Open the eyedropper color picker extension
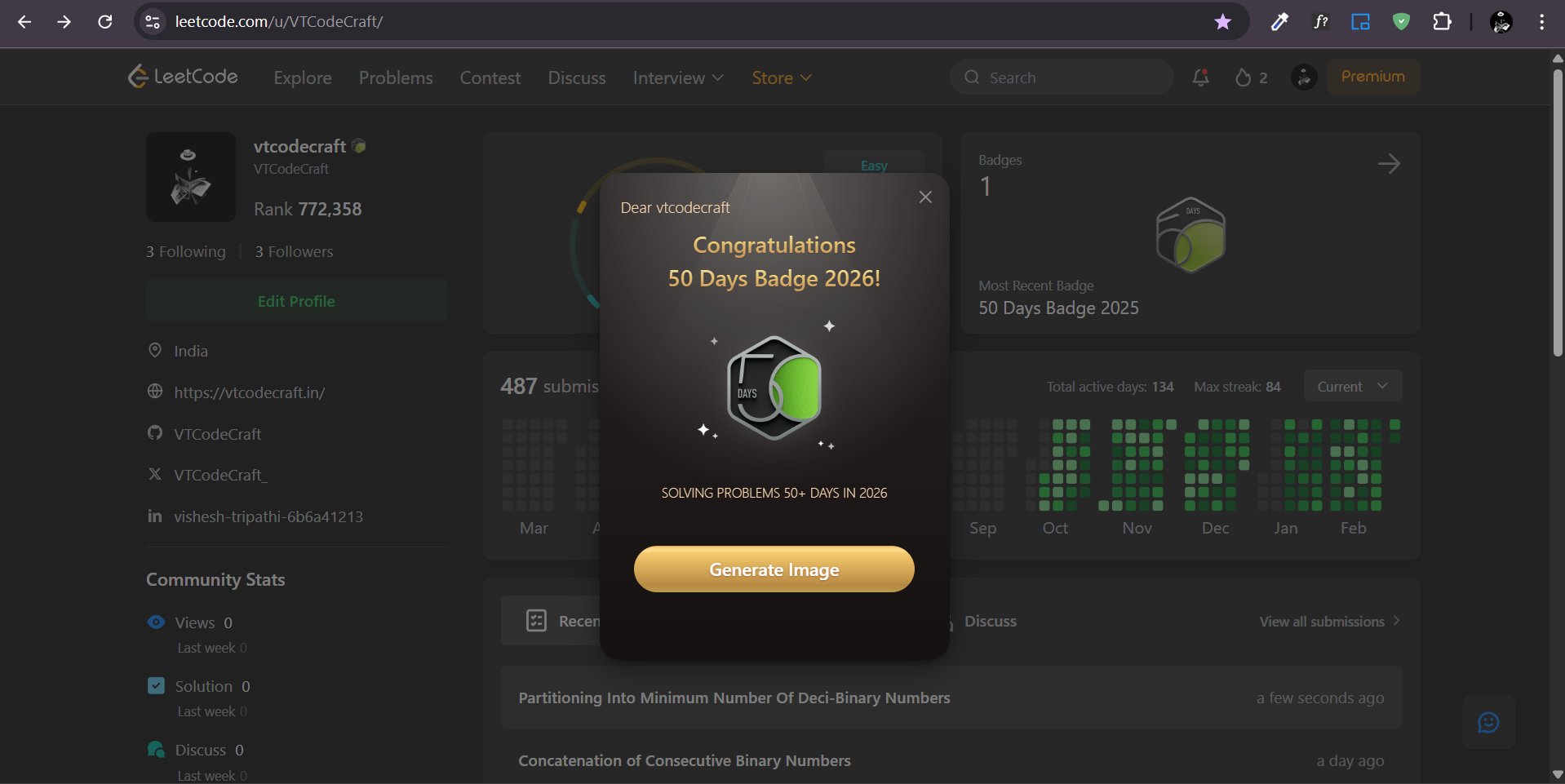The height and width of the screenshot is (784, 1565). coord(1279,22)
